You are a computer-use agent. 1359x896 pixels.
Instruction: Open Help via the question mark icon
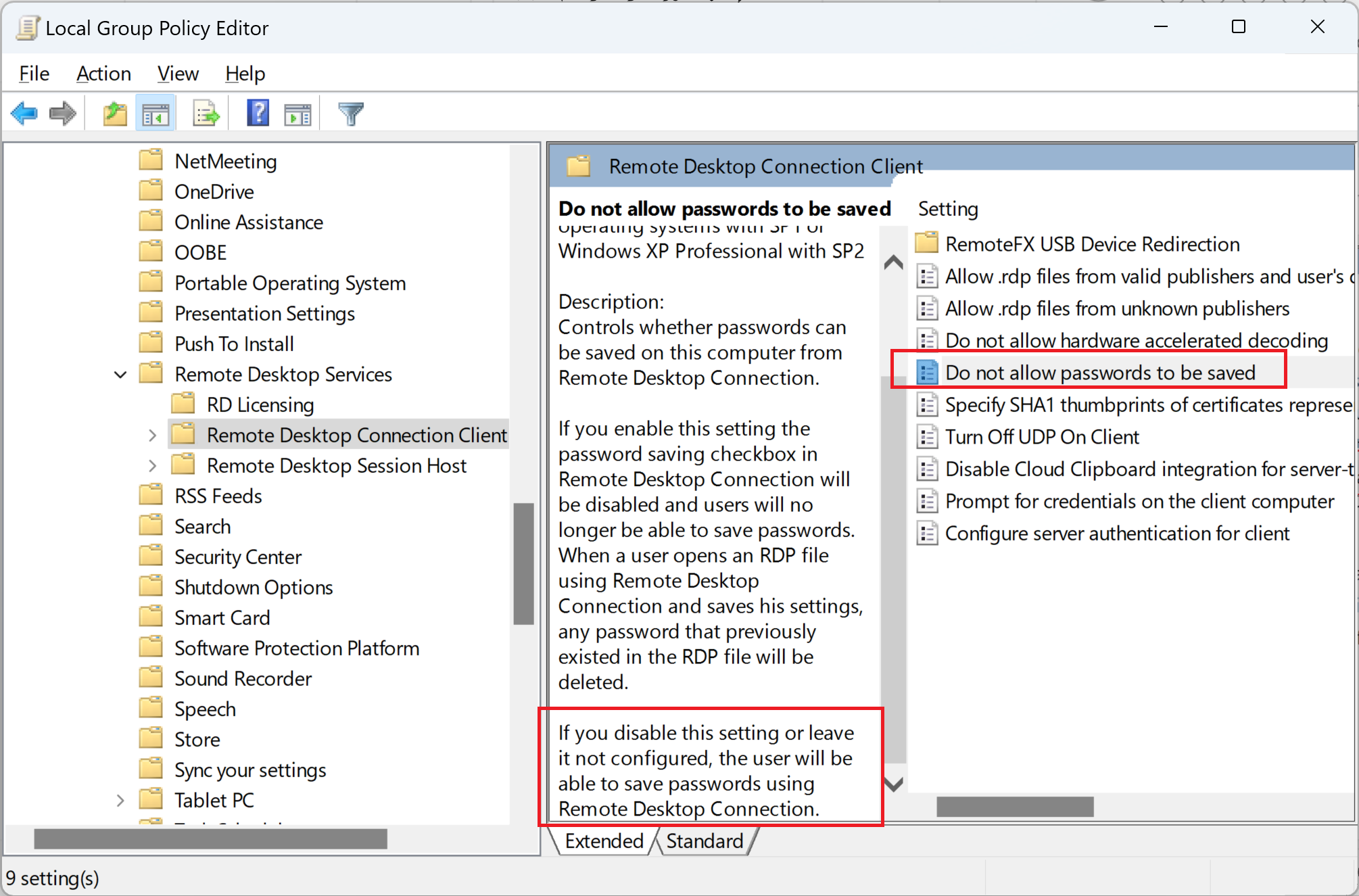click(258, 113)
